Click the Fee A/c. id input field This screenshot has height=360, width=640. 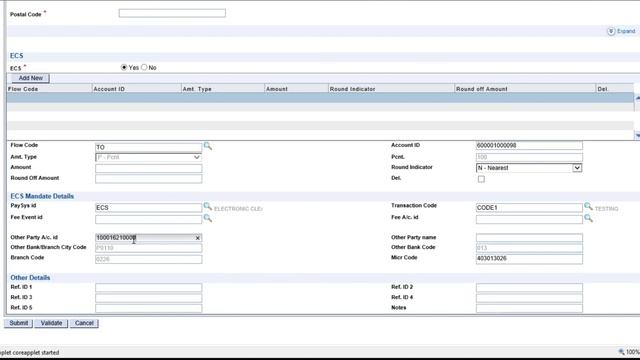[529, 219]
